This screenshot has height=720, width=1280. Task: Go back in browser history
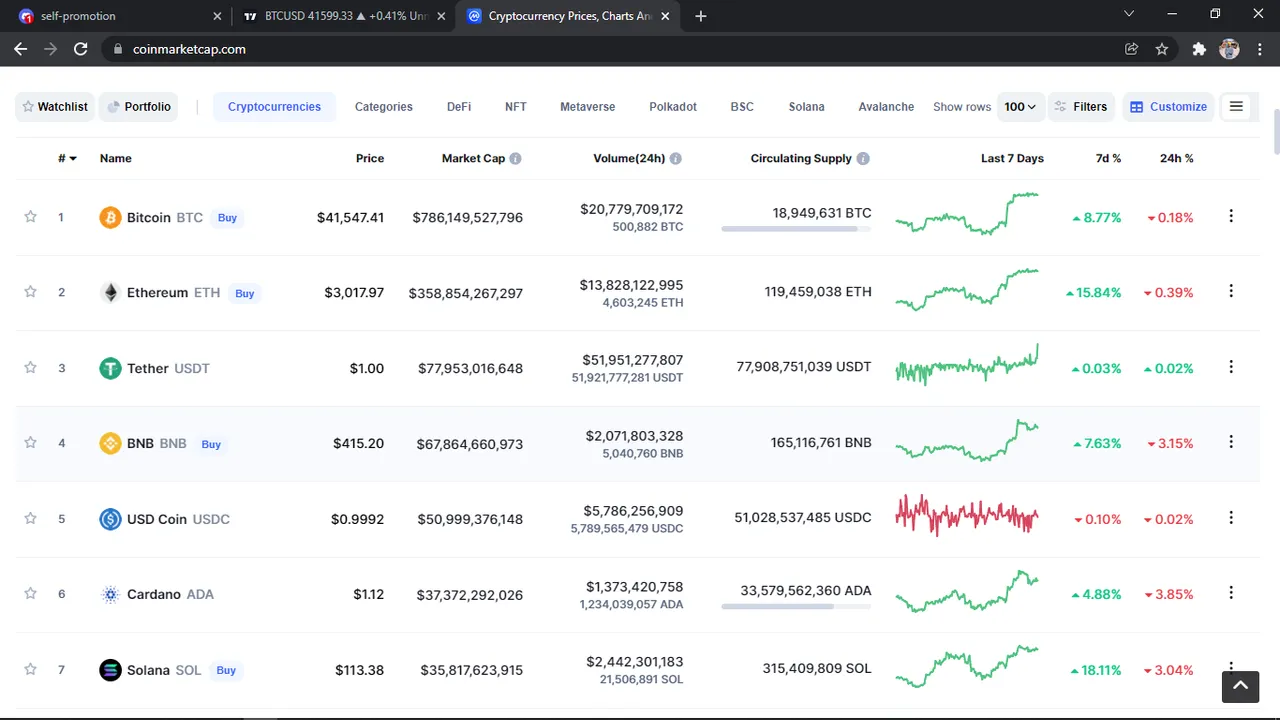[20, 49]
